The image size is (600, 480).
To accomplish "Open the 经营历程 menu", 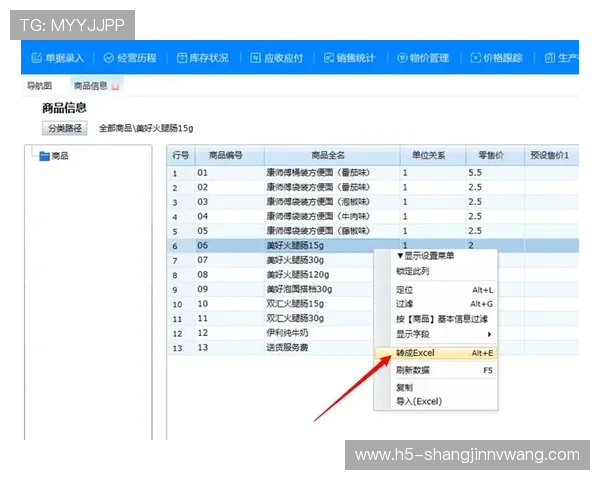I will (x=130, y=58).
